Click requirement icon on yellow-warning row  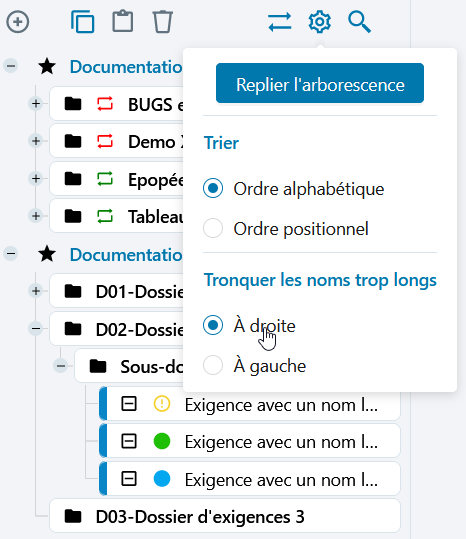click(129, 404)
